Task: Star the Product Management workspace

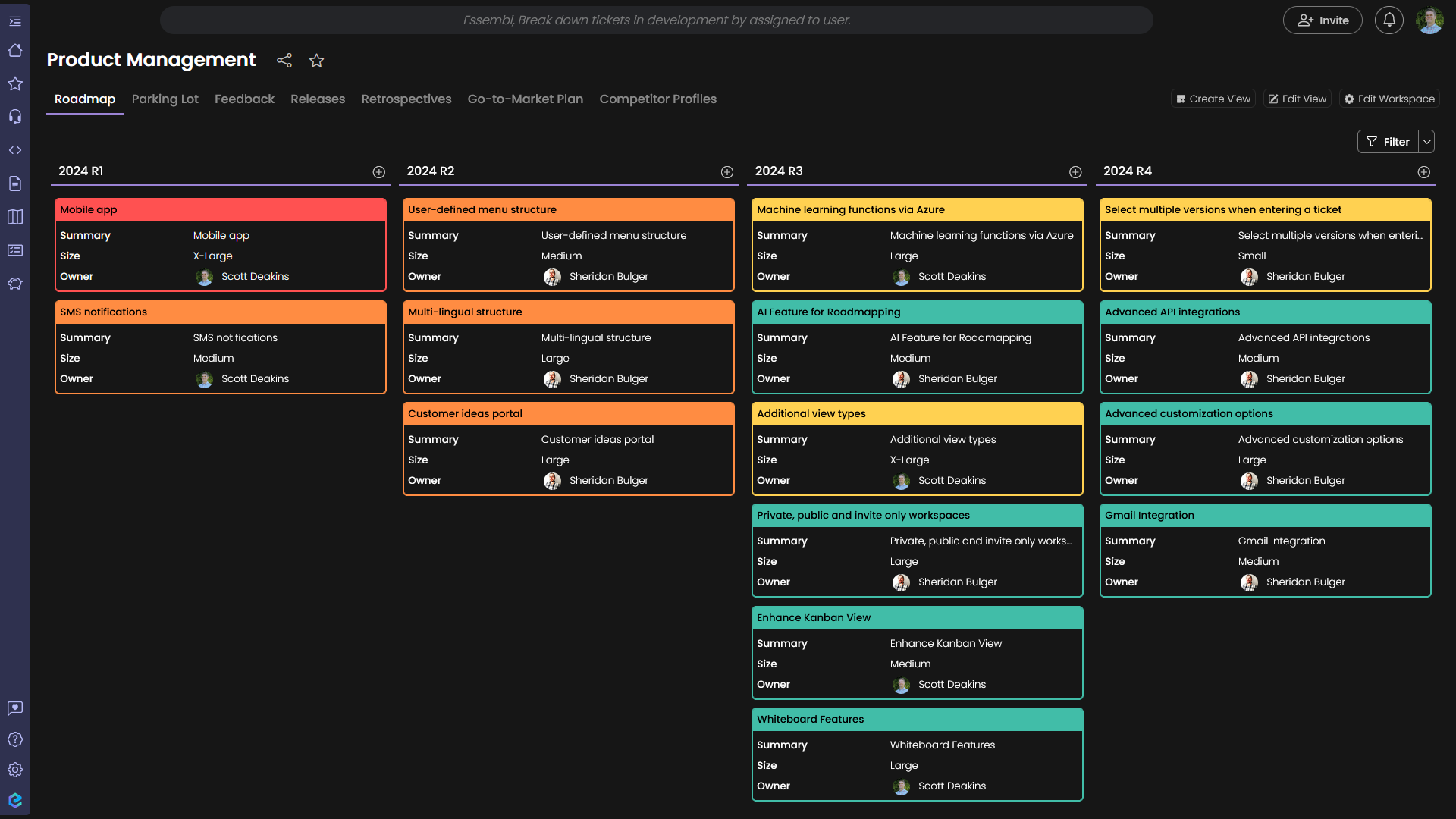Action: (x=317, y=61)
